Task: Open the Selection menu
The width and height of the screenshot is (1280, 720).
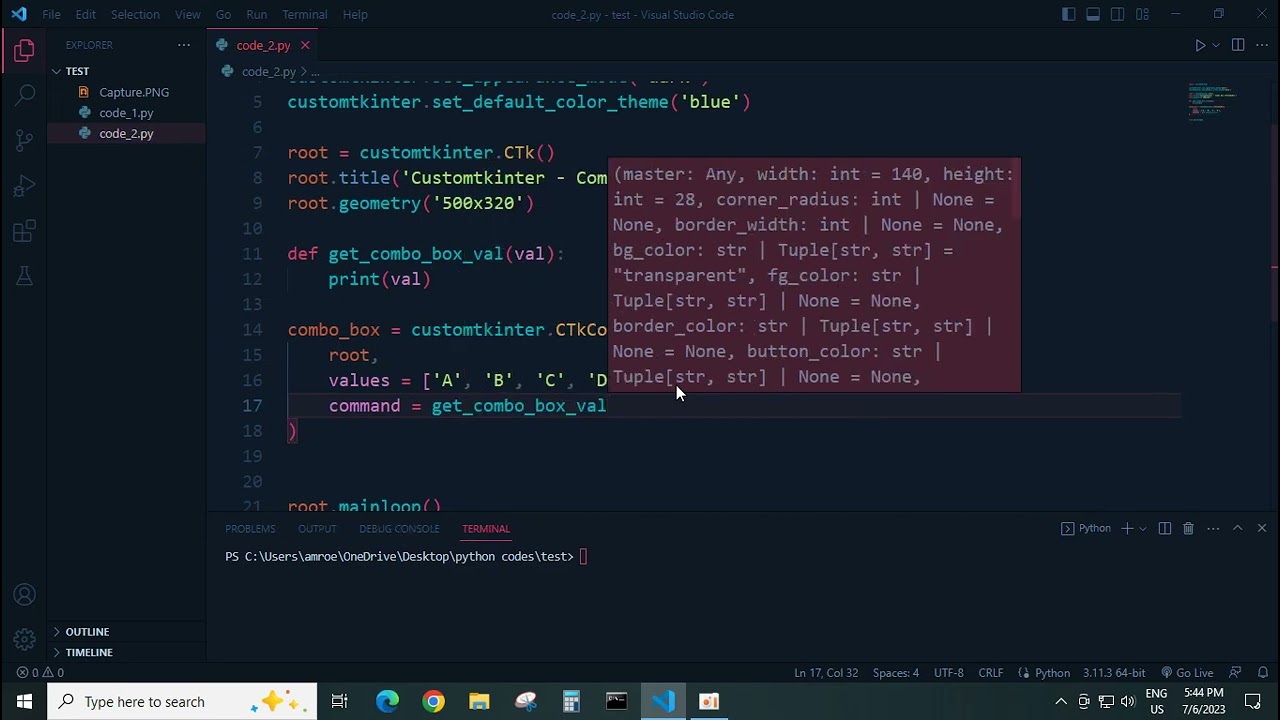Action: 135,14
